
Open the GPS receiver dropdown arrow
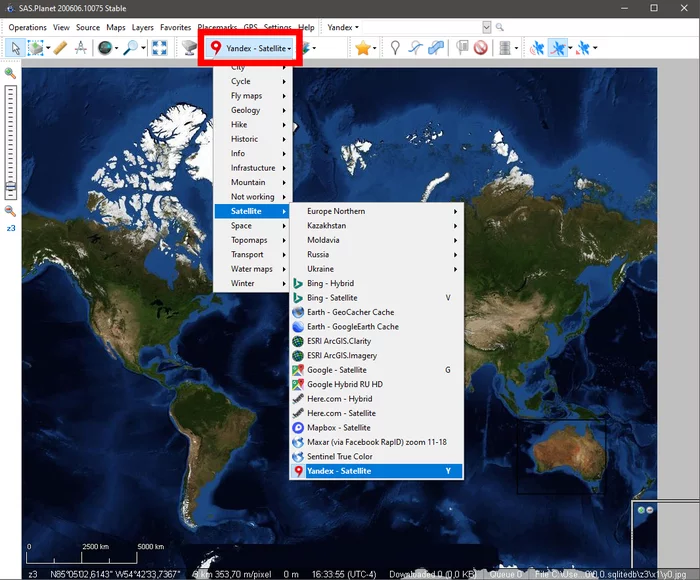click(x=517, y=48)
